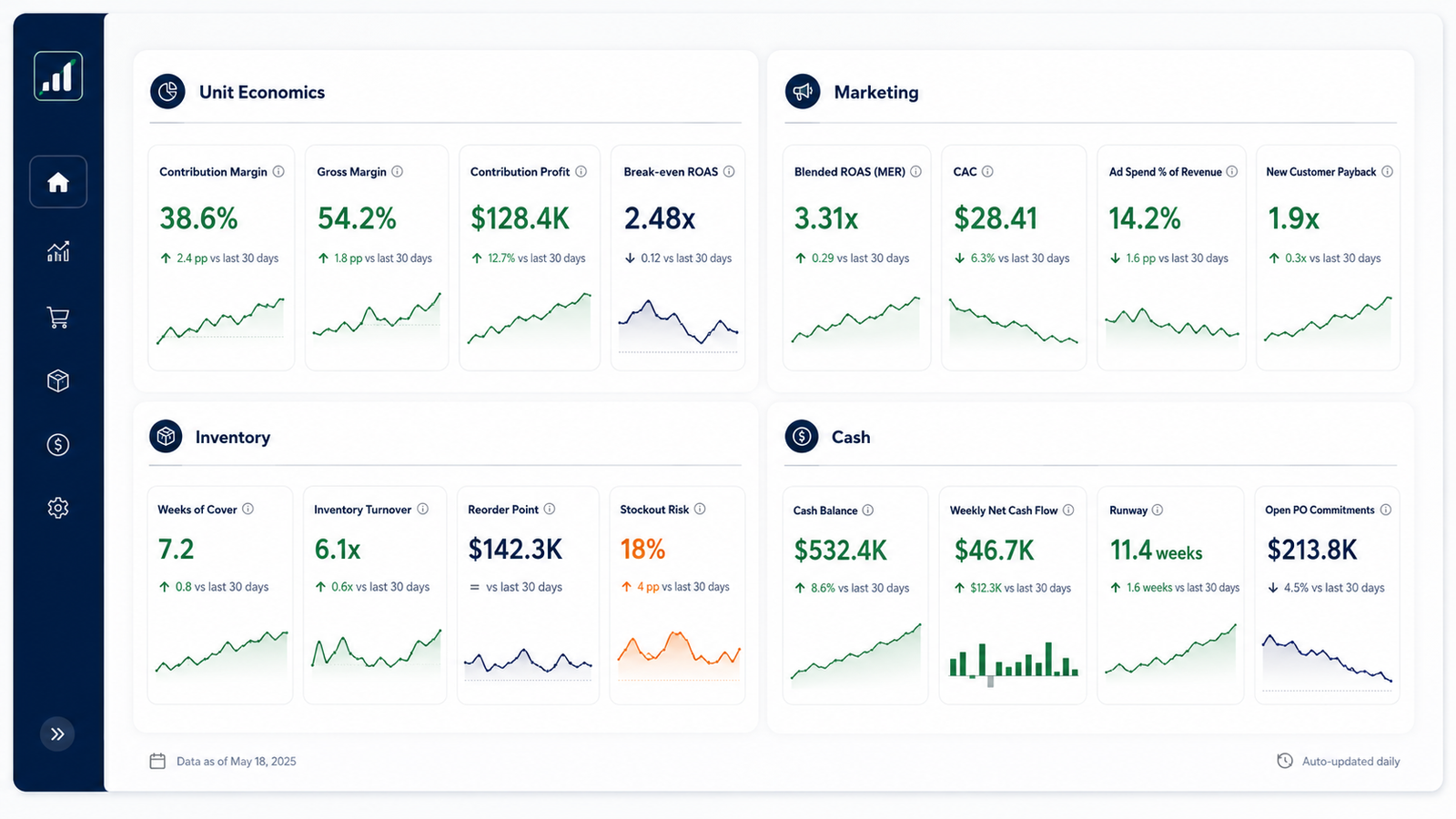Click info icon next to Contribution Margin
Image resolution: width=1456 pixels, height=819 pixels.
click(278, 171)
